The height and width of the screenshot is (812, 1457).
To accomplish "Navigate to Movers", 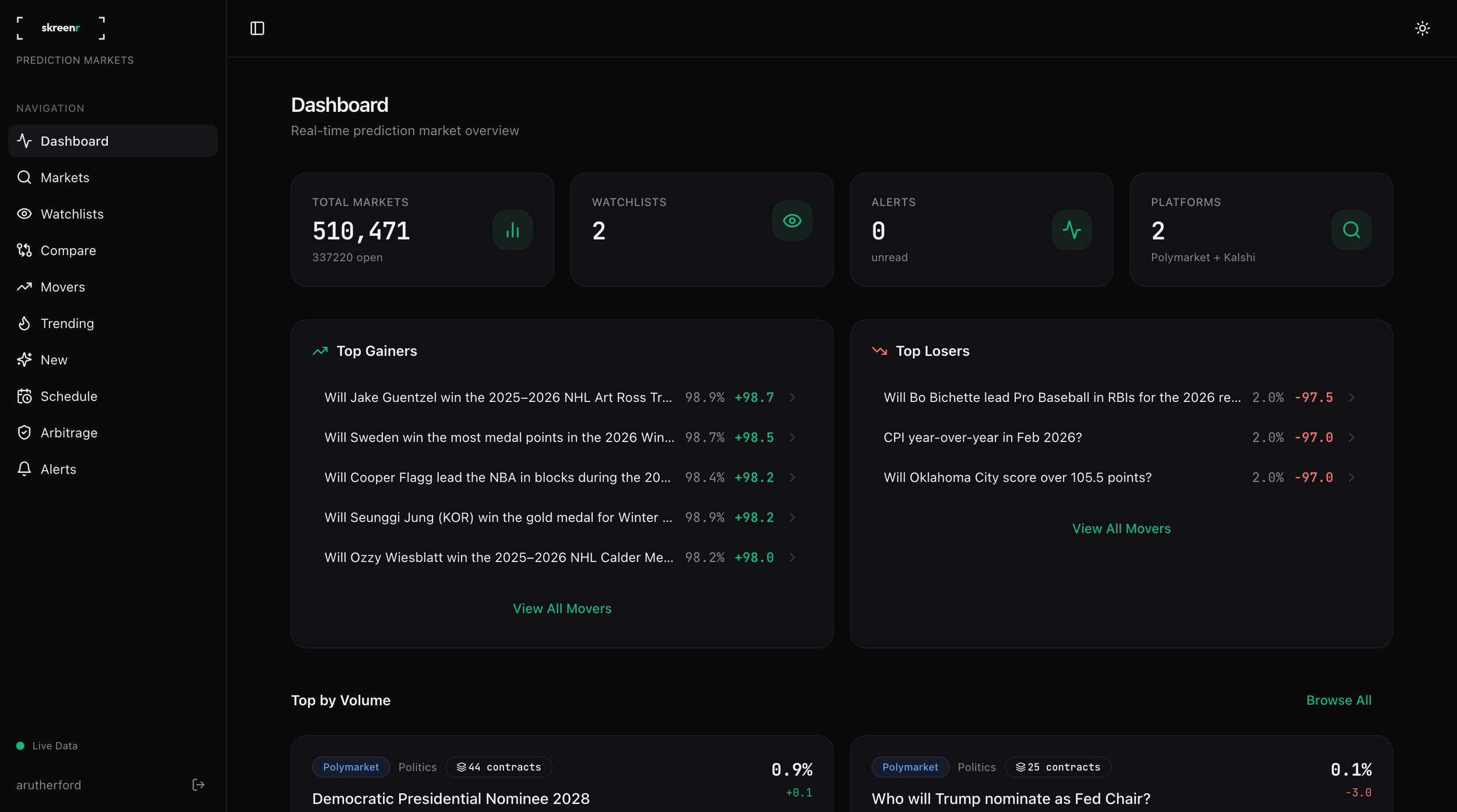I will tap(112, 287).
